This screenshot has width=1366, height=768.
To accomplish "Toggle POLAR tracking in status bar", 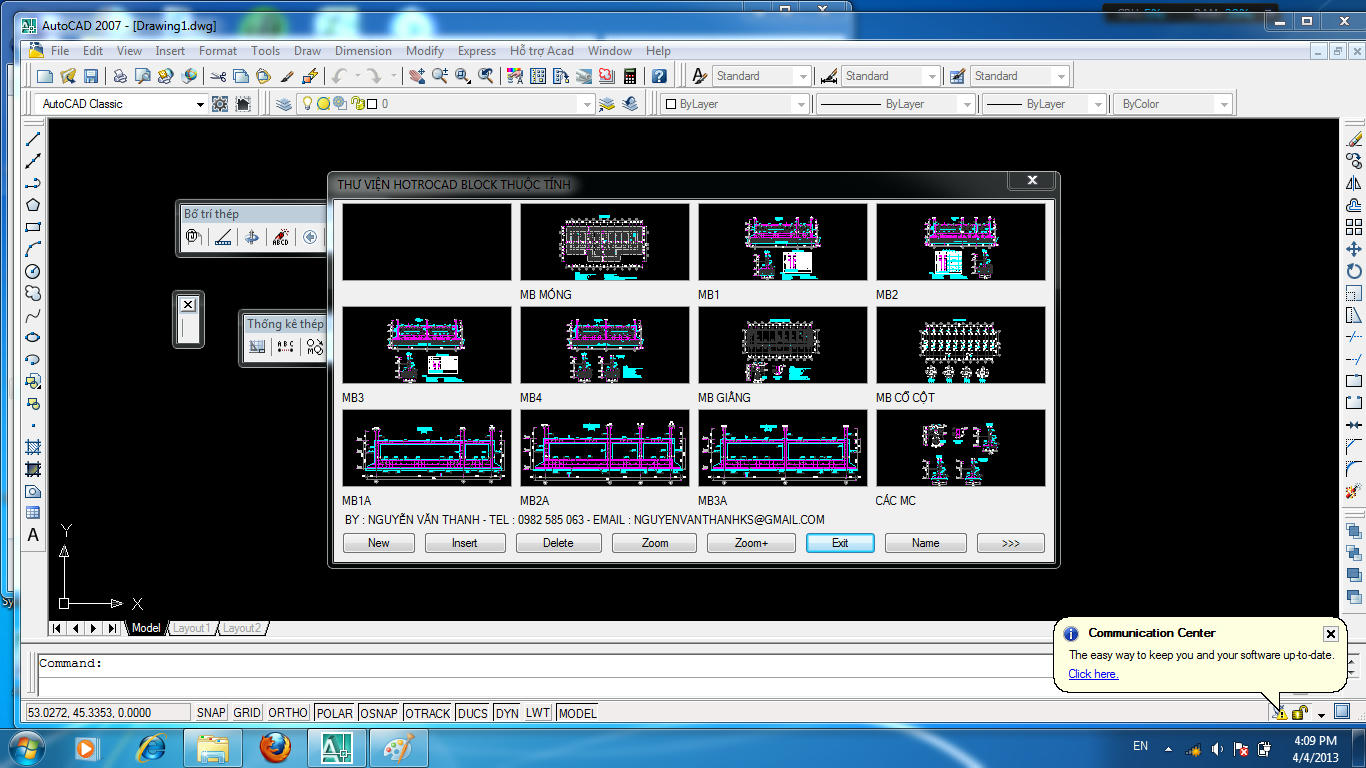I will pyautogui.click(x=335, y=713).
